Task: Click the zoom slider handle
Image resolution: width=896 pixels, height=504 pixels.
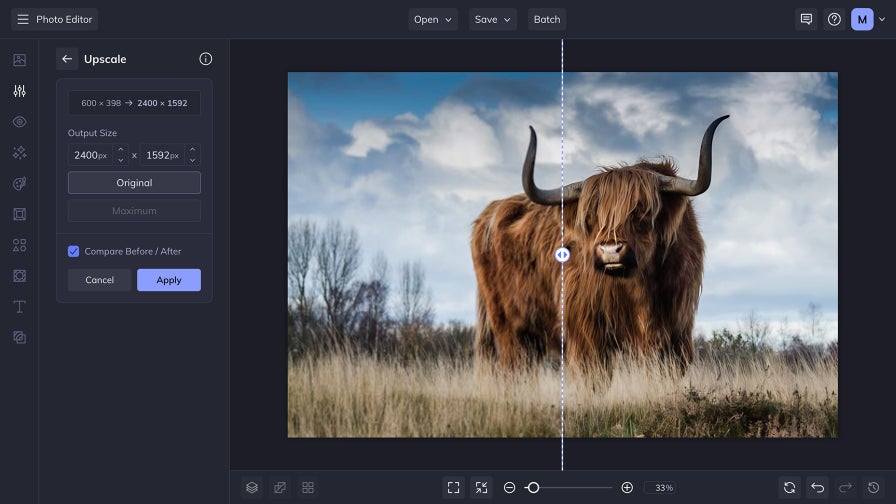Action: 533,487
